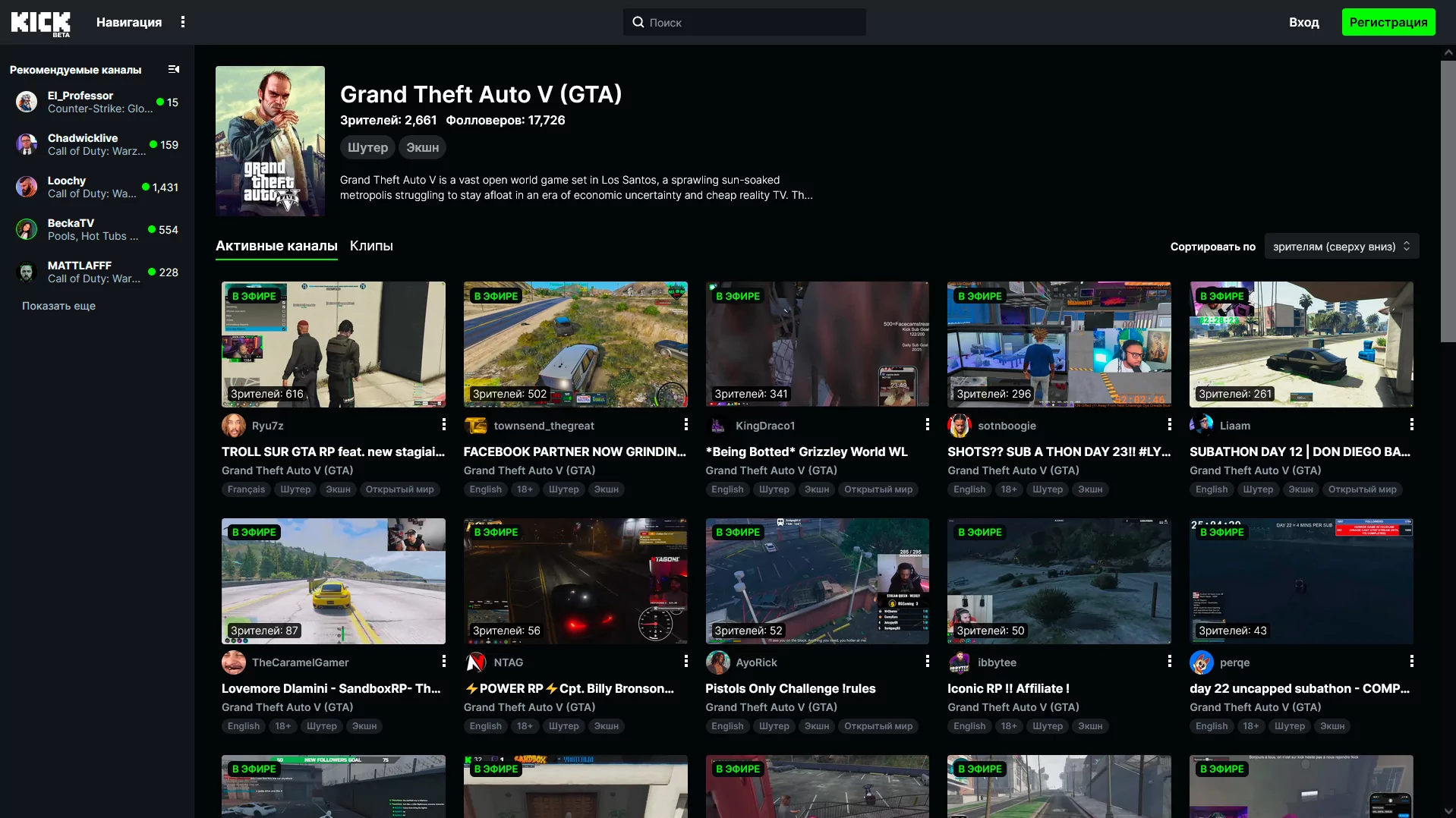This screenshot has height=818, width=1456.
Task: Open options menu for AyoRick stream
Action: (928, 662)
